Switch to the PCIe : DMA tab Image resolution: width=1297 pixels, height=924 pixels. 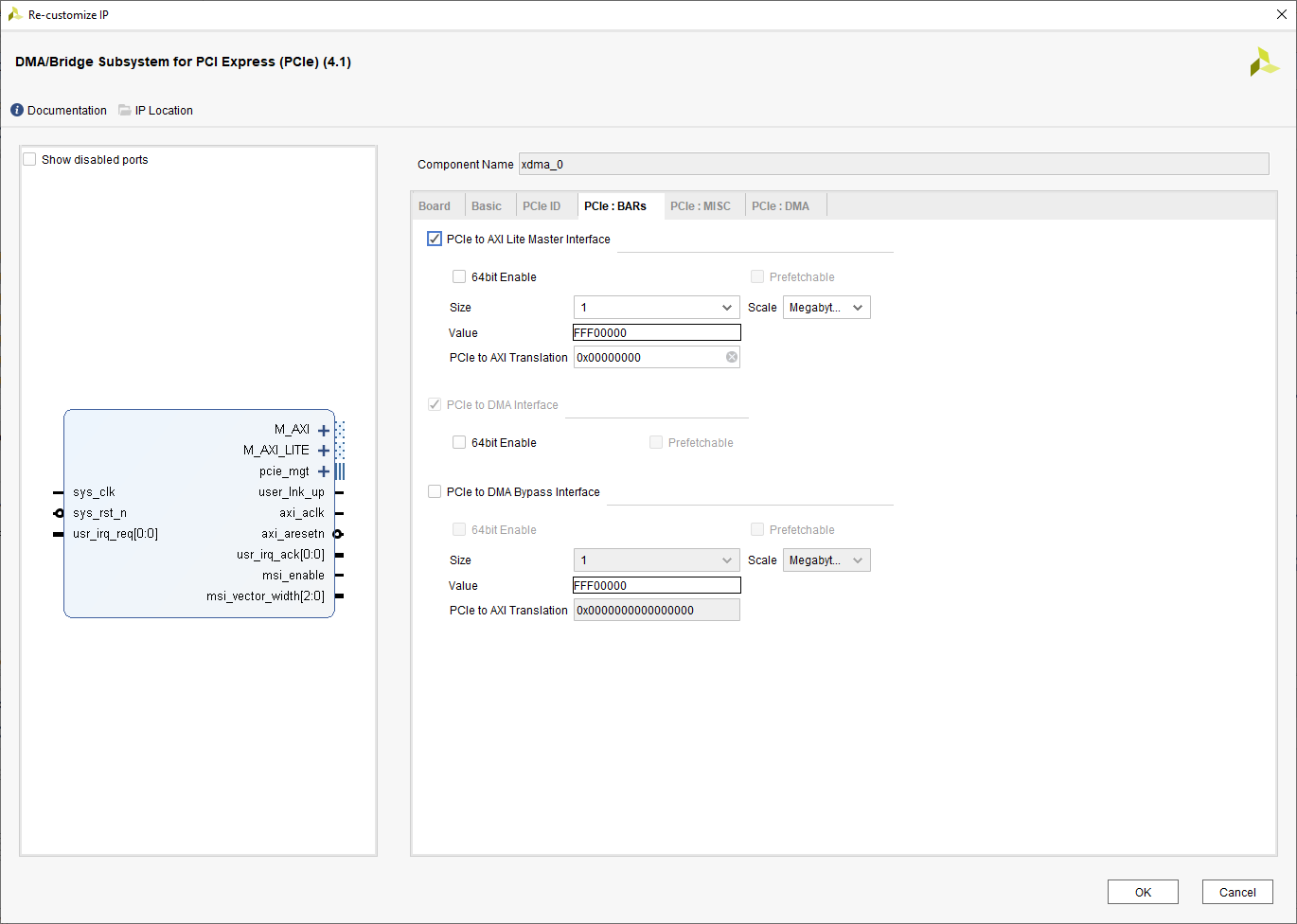[x=780, y=206]
